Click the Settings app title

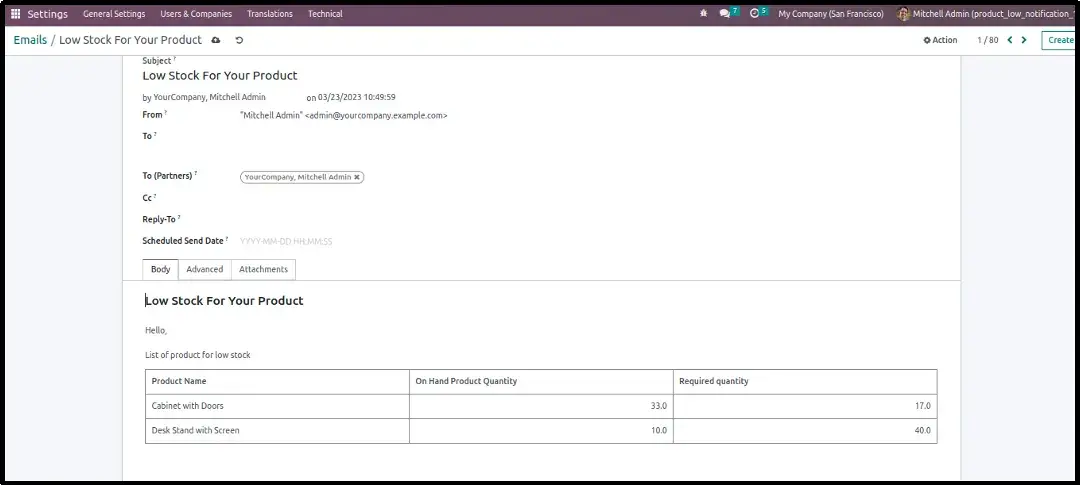coord(48,14)
